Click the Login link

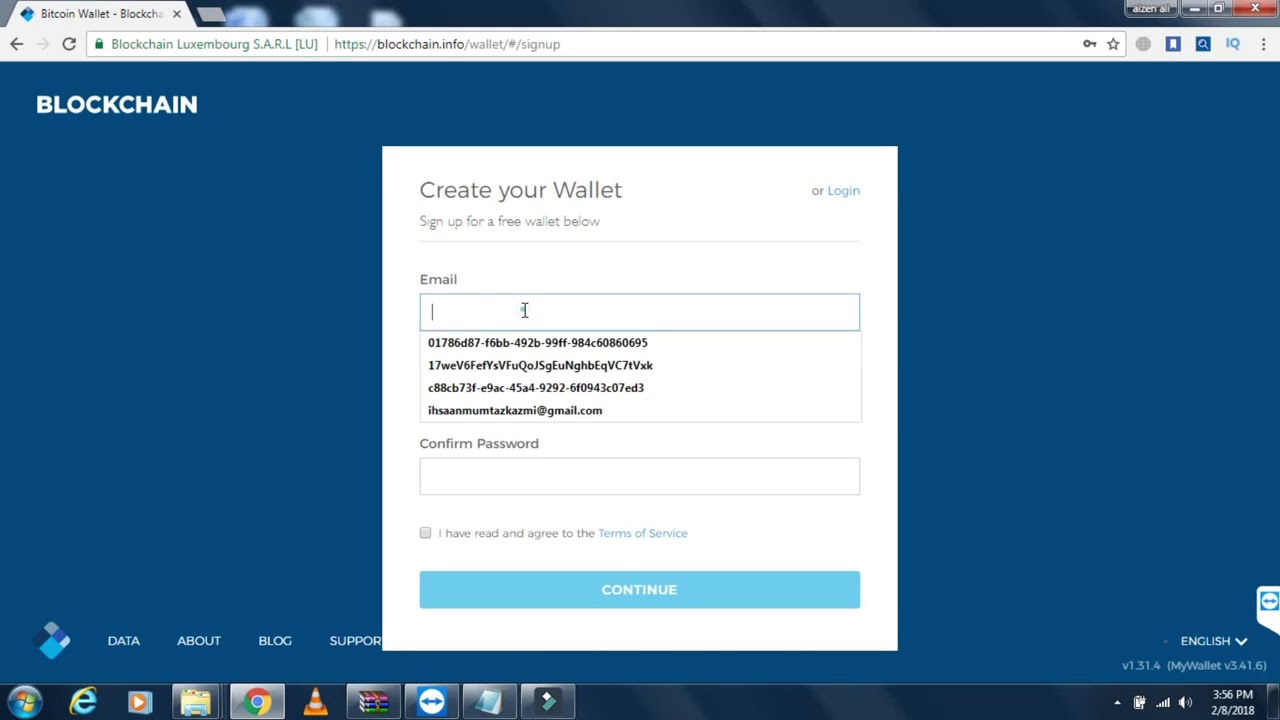click(843, 191)
